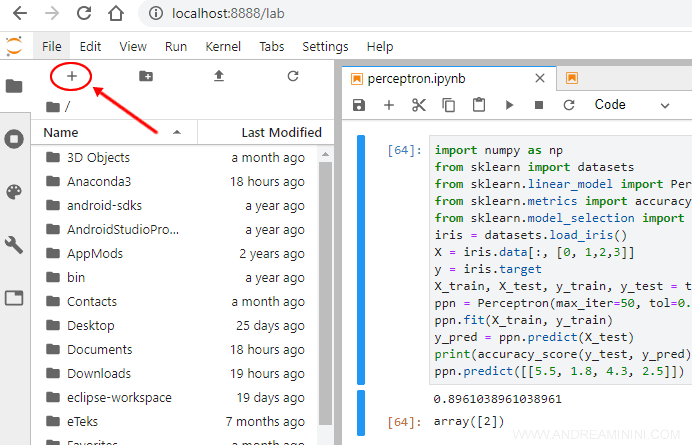
Task: Open the cell type Code dropdown
Action: 622,105
